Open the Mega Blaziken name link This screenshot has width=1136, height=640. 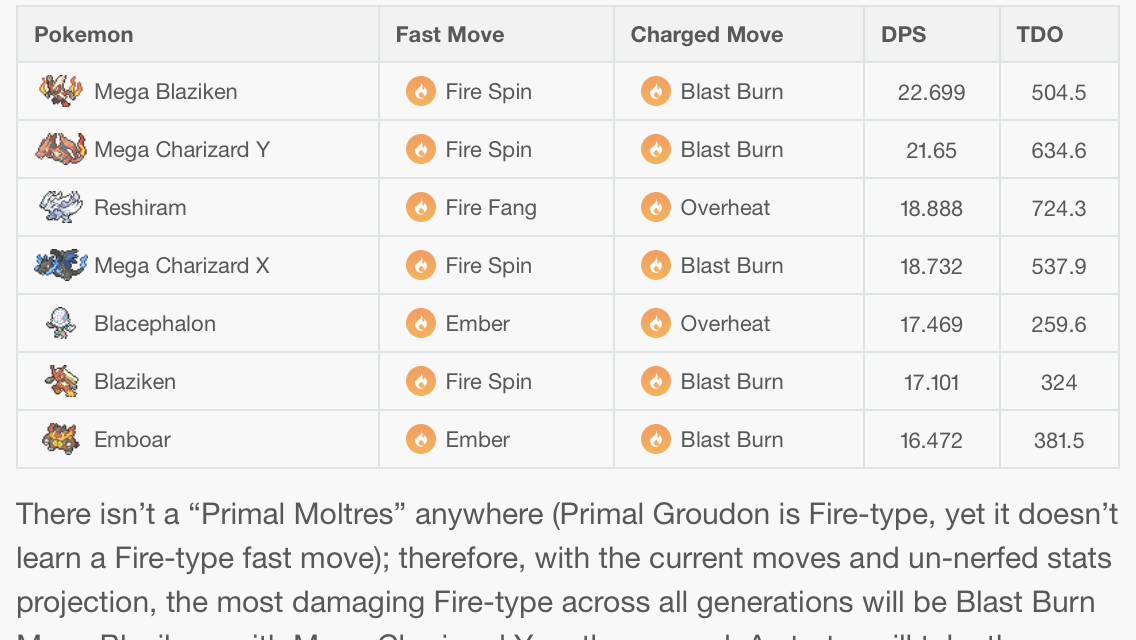(x=165, y=92)
